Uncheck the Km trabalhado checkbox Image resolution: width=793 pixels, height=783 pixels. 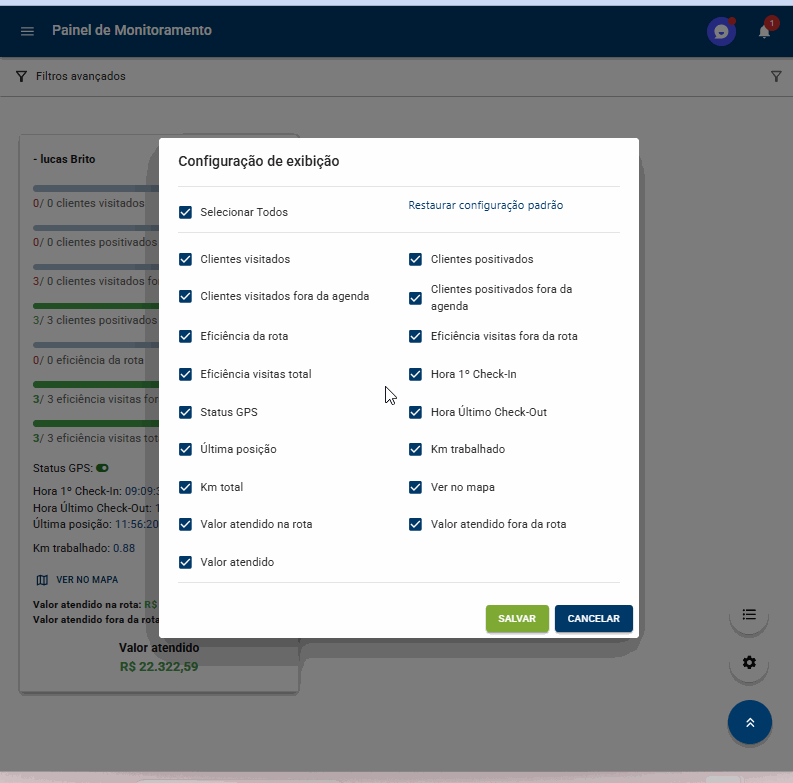[x=415, y=449]
